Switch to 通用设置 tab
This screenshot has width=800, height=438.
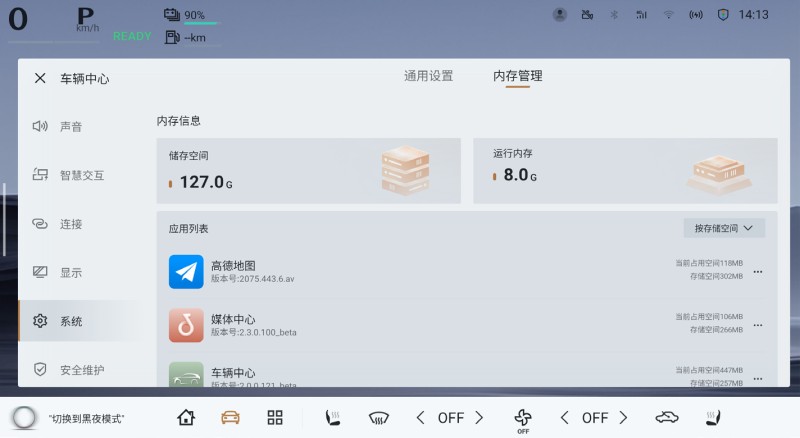click(429, 76)
